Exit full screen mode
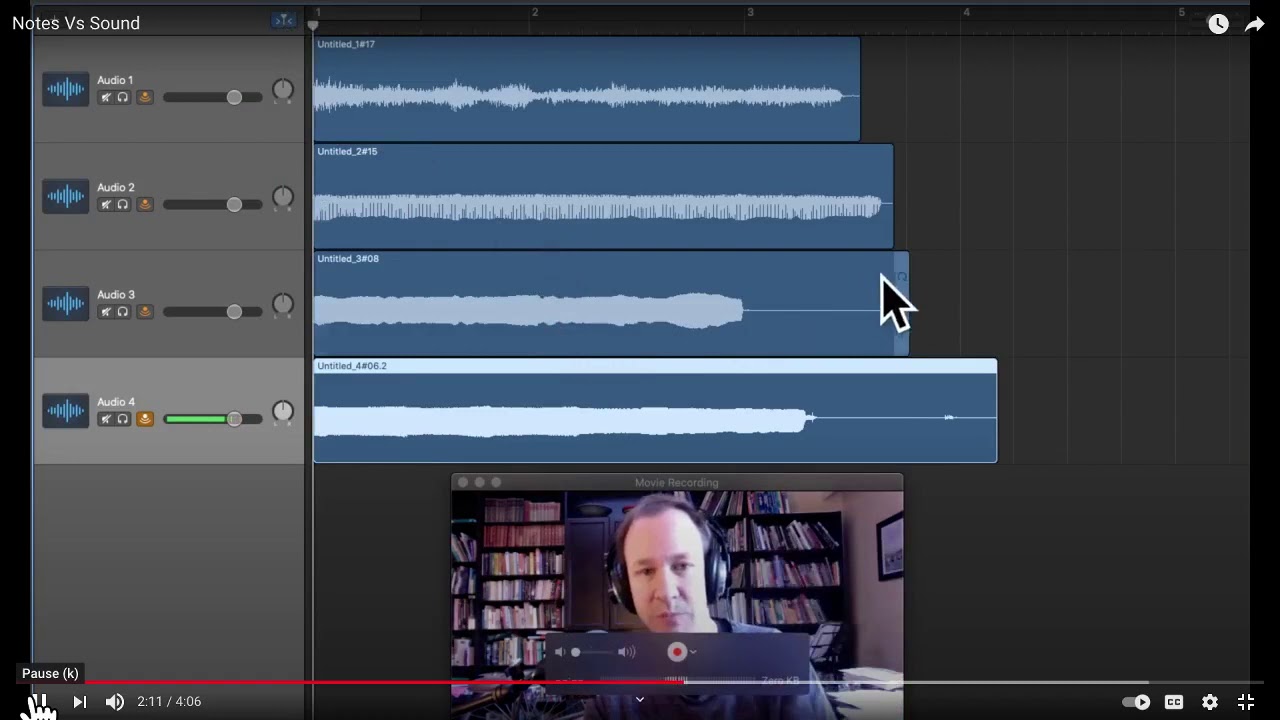The height and width of the screenshot is (720, 1280). click(x=1246, y=702)
